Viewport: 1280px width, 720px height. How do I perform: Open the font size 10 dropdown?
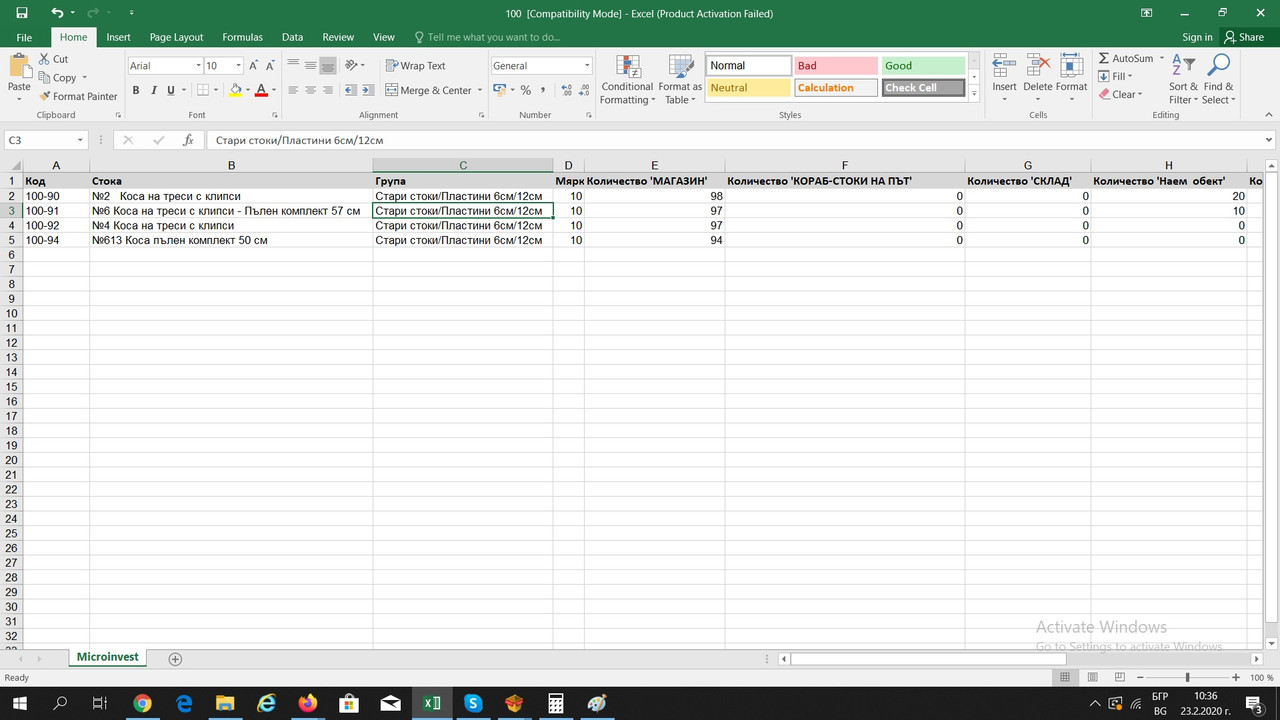click(238, 66)
